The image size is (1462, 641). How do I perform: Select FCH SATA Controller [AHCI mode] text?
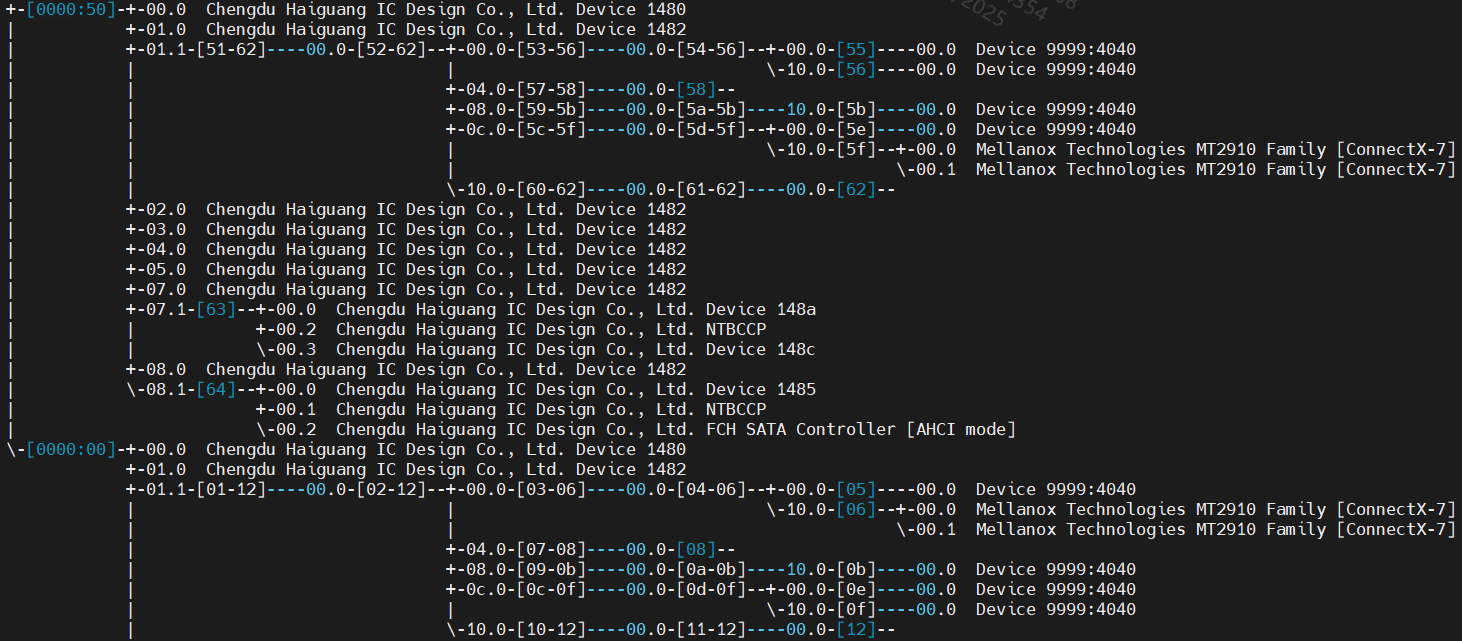tap(861, 429)
